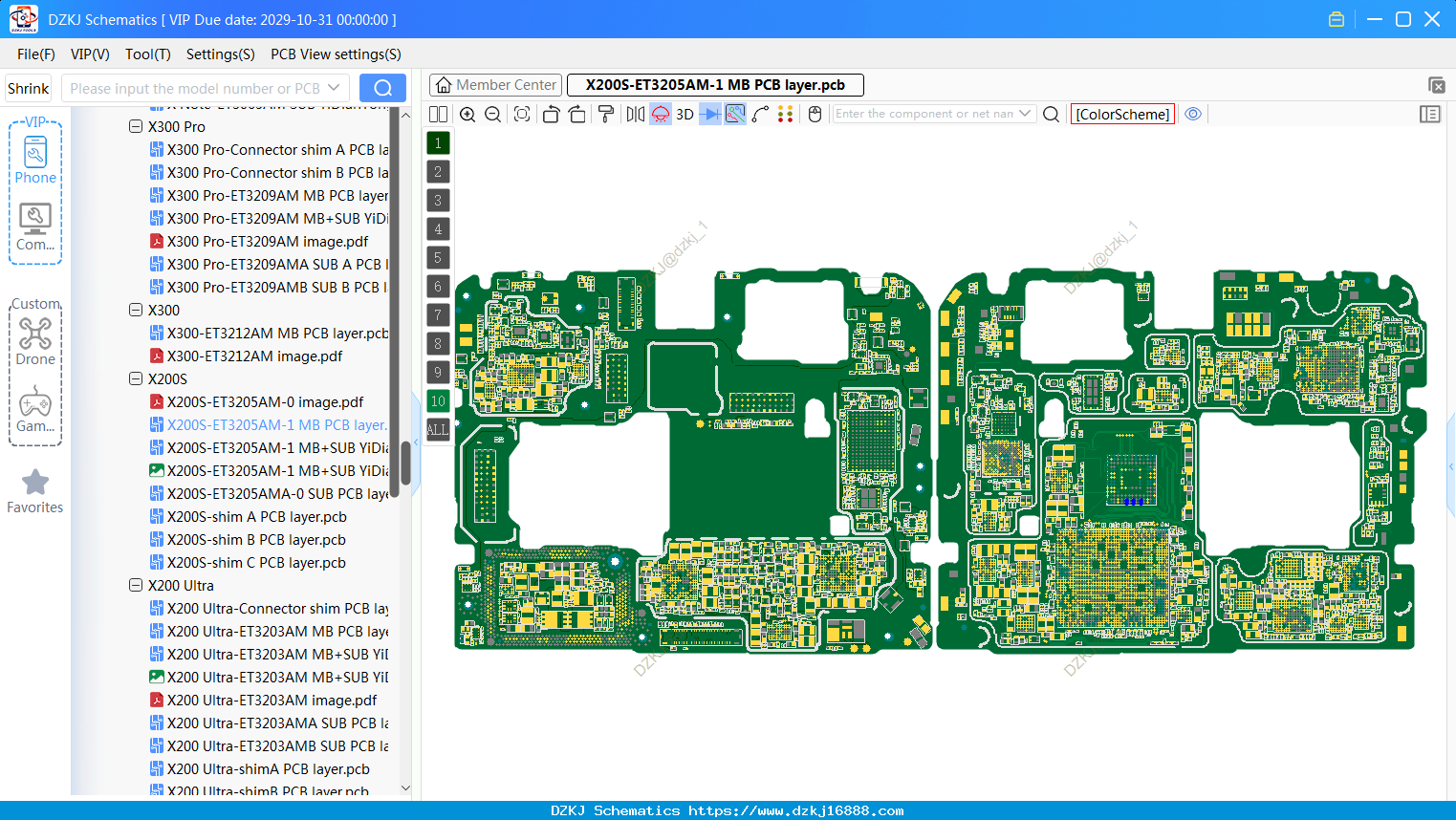Image resolution: width=1456 pixels, height=820 pixels.
Task: Toggle the eye visibility icon in the toolbar
Action: [x=1193, y=114]
